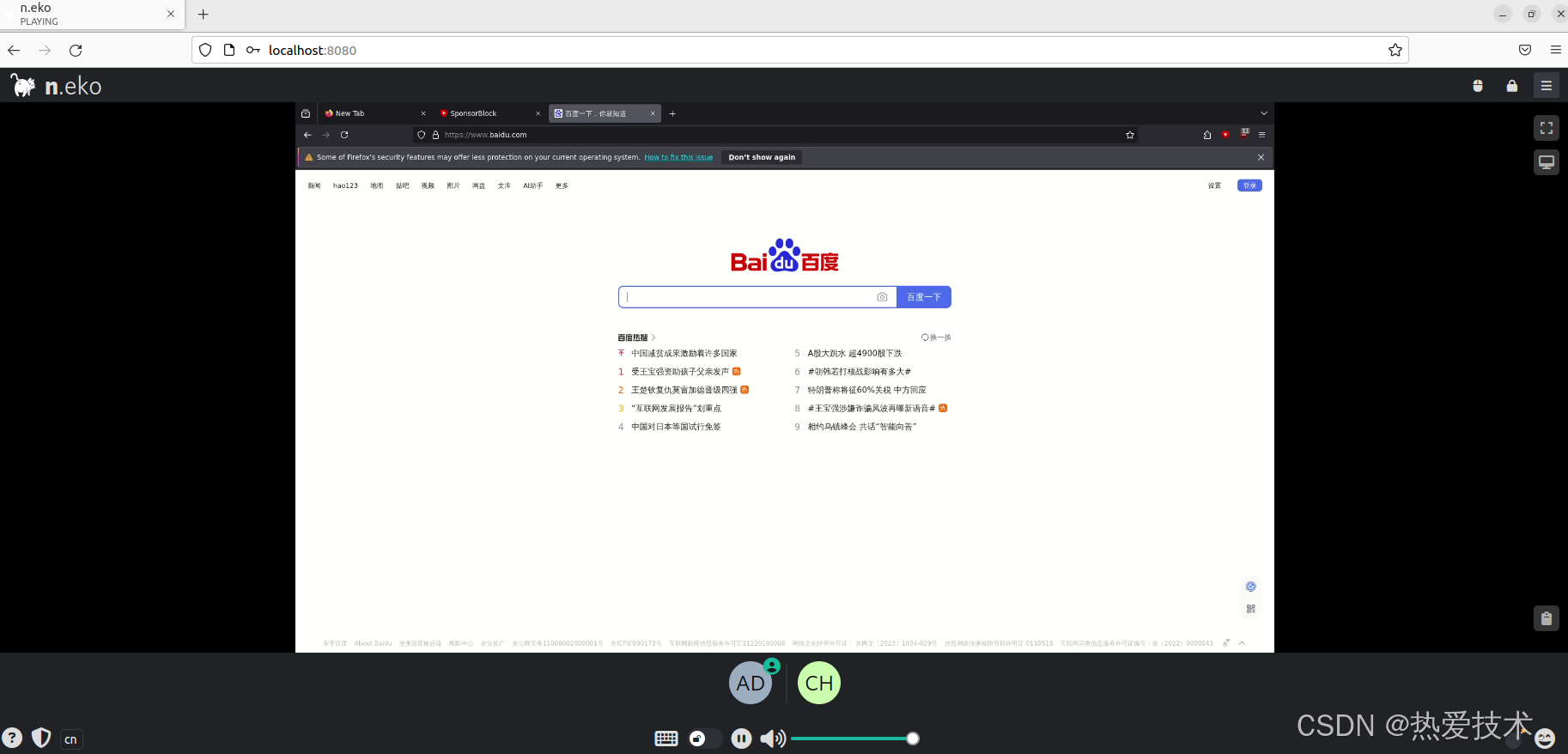This screenshot has width=1568, height=754.
Task: Click the volume slider handle
Action: point(913,739)
